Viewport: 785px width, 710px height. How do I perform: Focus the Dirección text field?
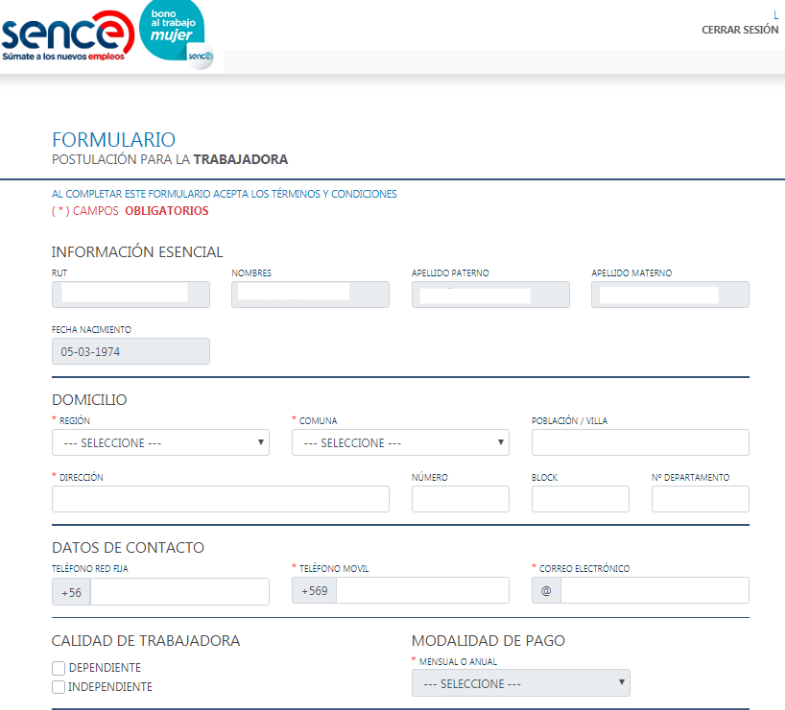click(x=220, y=499)
